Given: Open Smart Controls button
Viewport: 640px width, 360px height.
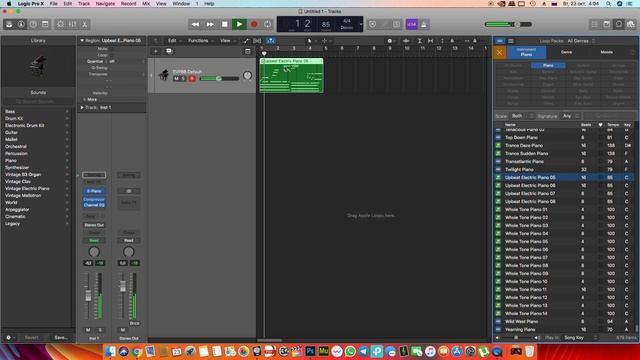Looking at the screenshot, I should point(60,24).
